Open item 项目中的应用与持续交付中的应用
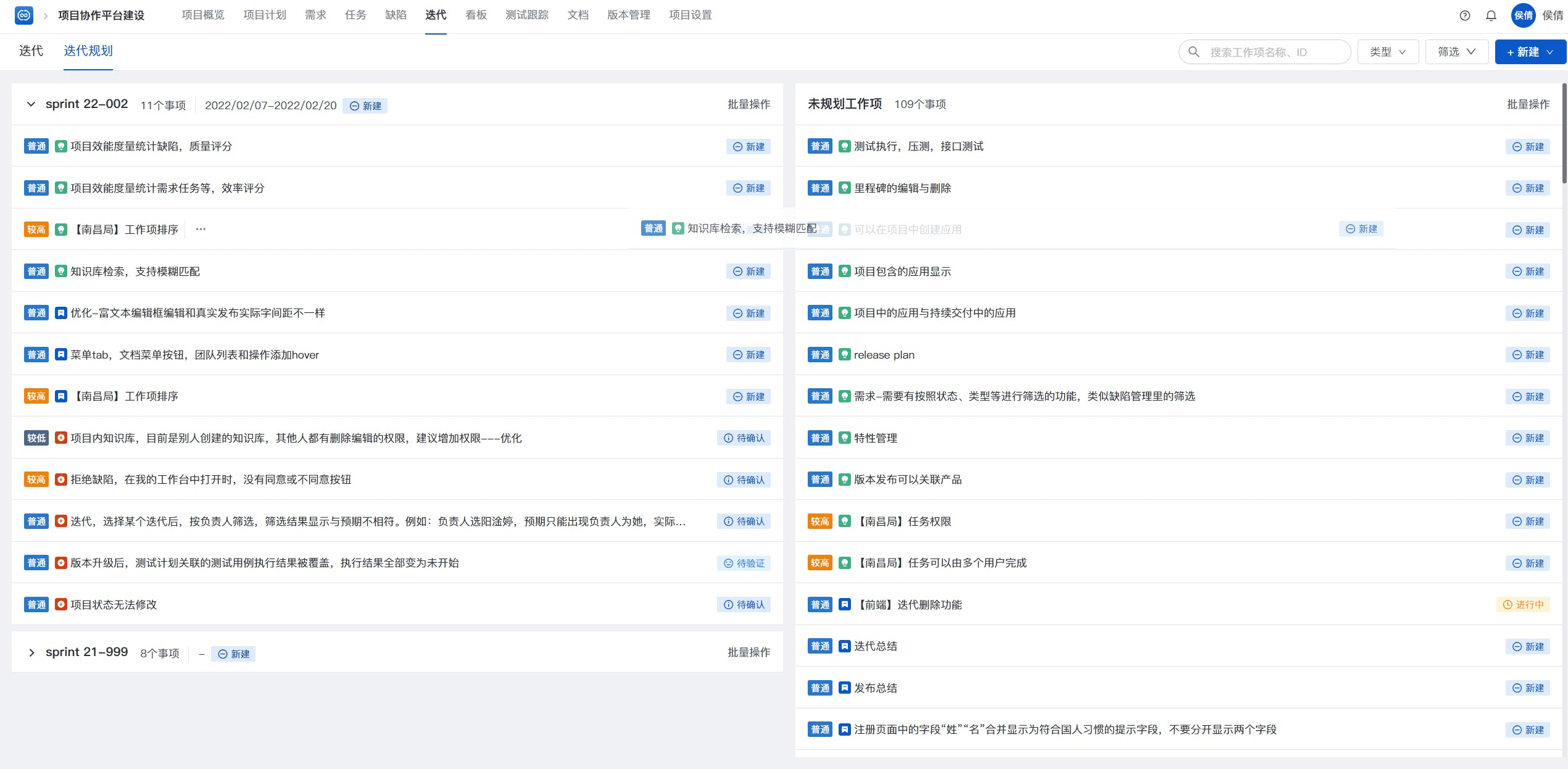The image size is (1568, 769). [x=935, y=313]
